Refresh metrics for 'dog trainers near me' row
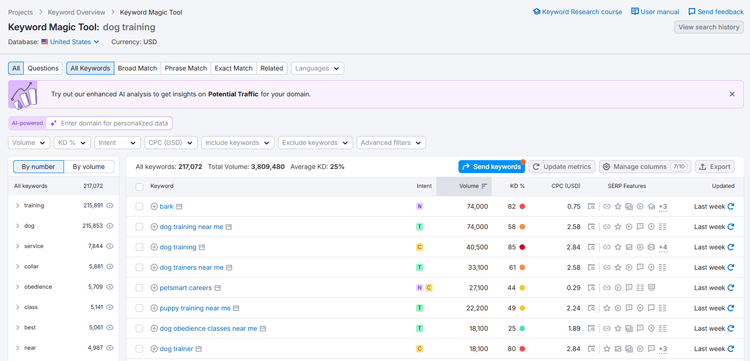The height and width of the screenshot is (361, 750). coord(730,267)
